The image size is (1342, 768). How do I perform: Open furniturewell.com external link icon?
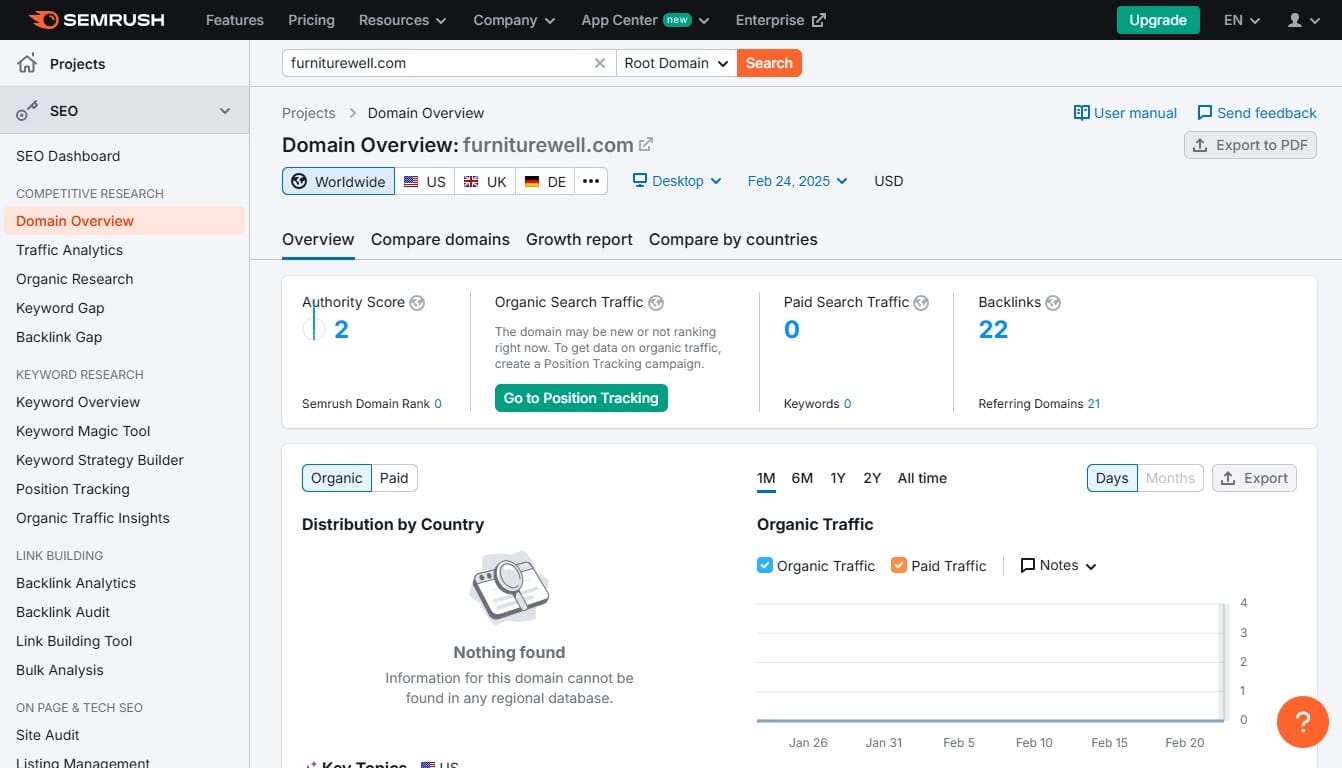point(646,144)
